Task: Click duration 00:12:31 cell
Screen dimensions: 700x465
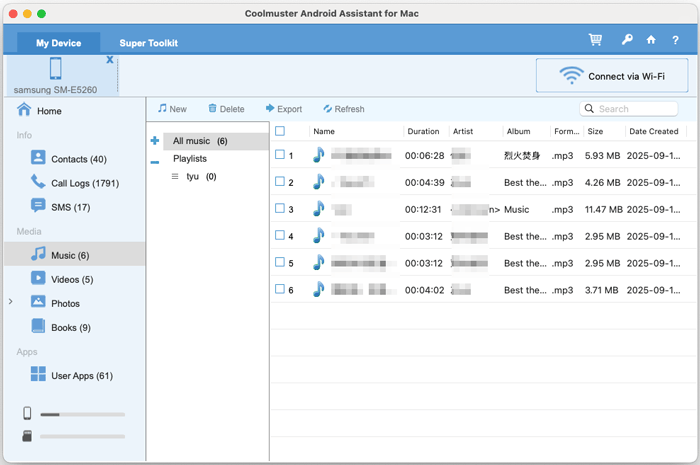Action: pyautogui.click(x=423, y=210)
